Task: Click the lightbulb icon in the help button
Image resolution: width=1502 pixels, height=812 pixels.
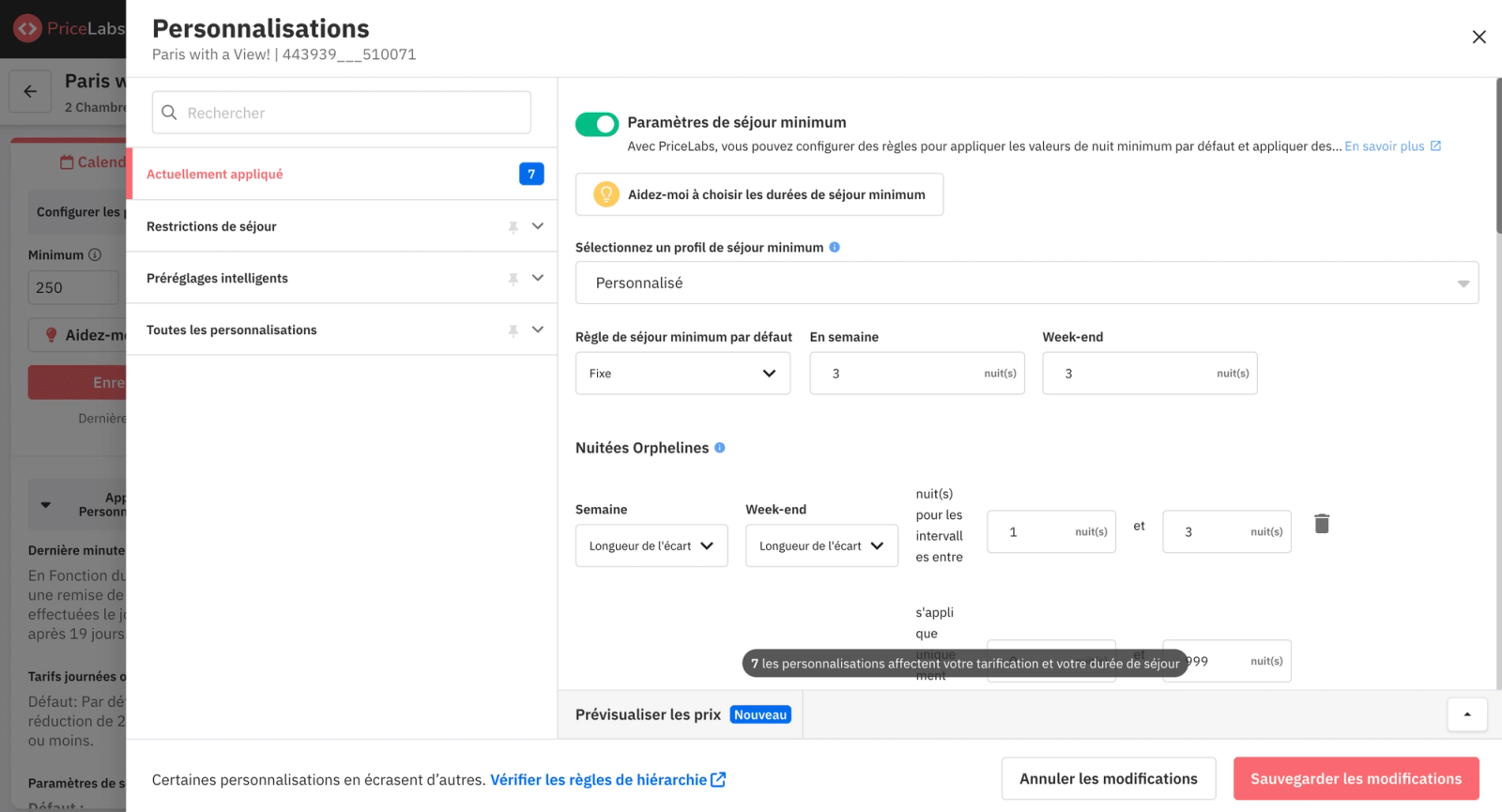Action: click(x=606, y=194)
